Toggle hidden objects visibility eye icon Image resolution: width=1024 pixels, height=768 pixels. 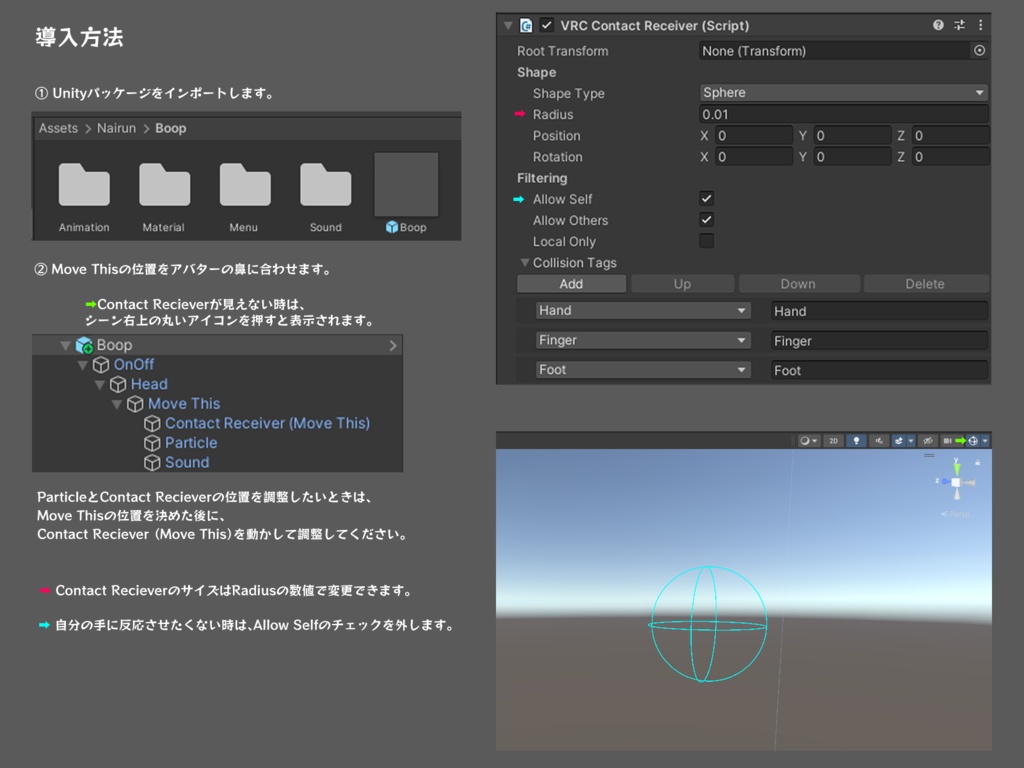(927, 441)
